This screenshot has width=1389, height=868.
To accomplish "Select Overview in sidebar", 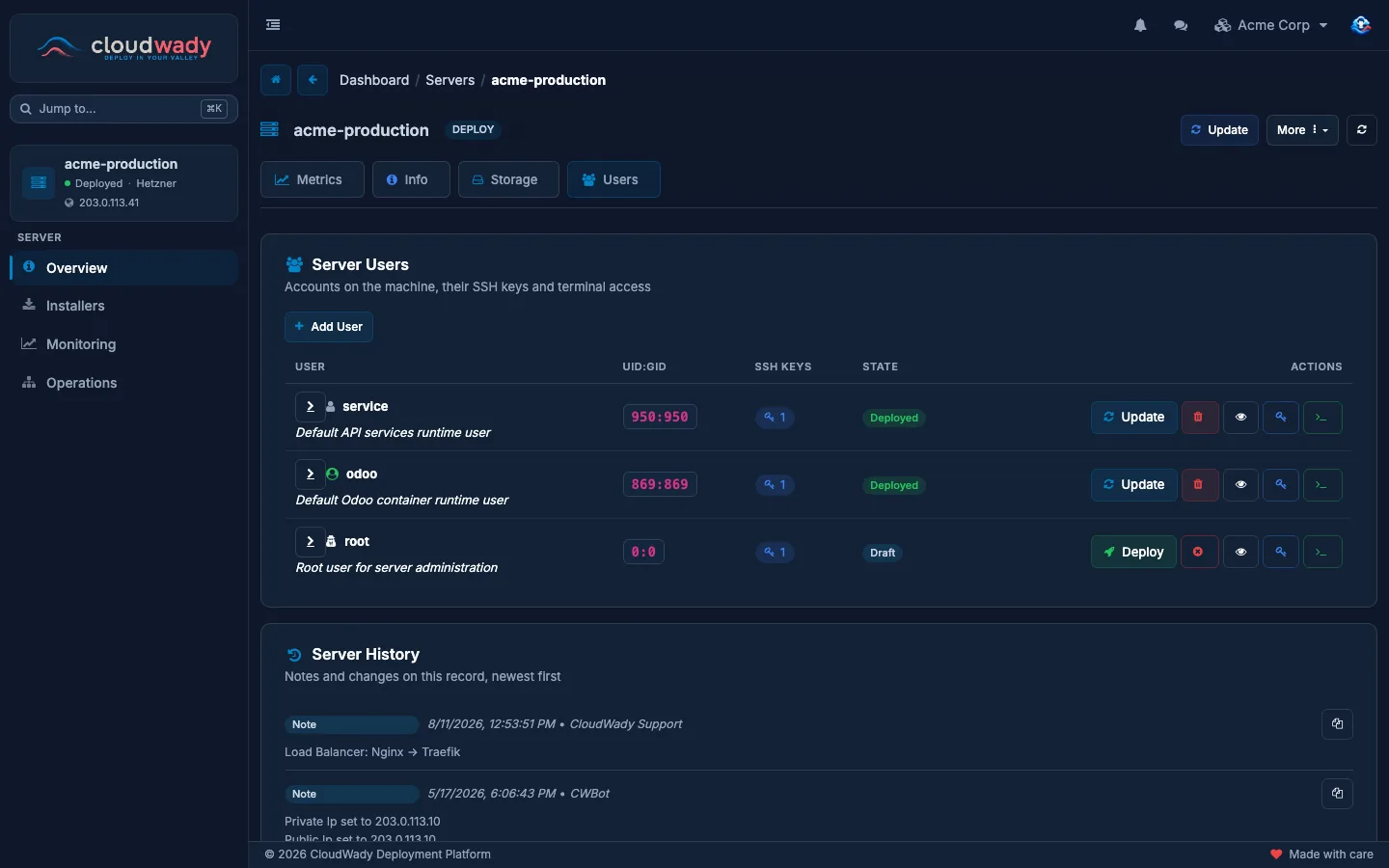I will (x=123, y=267).
